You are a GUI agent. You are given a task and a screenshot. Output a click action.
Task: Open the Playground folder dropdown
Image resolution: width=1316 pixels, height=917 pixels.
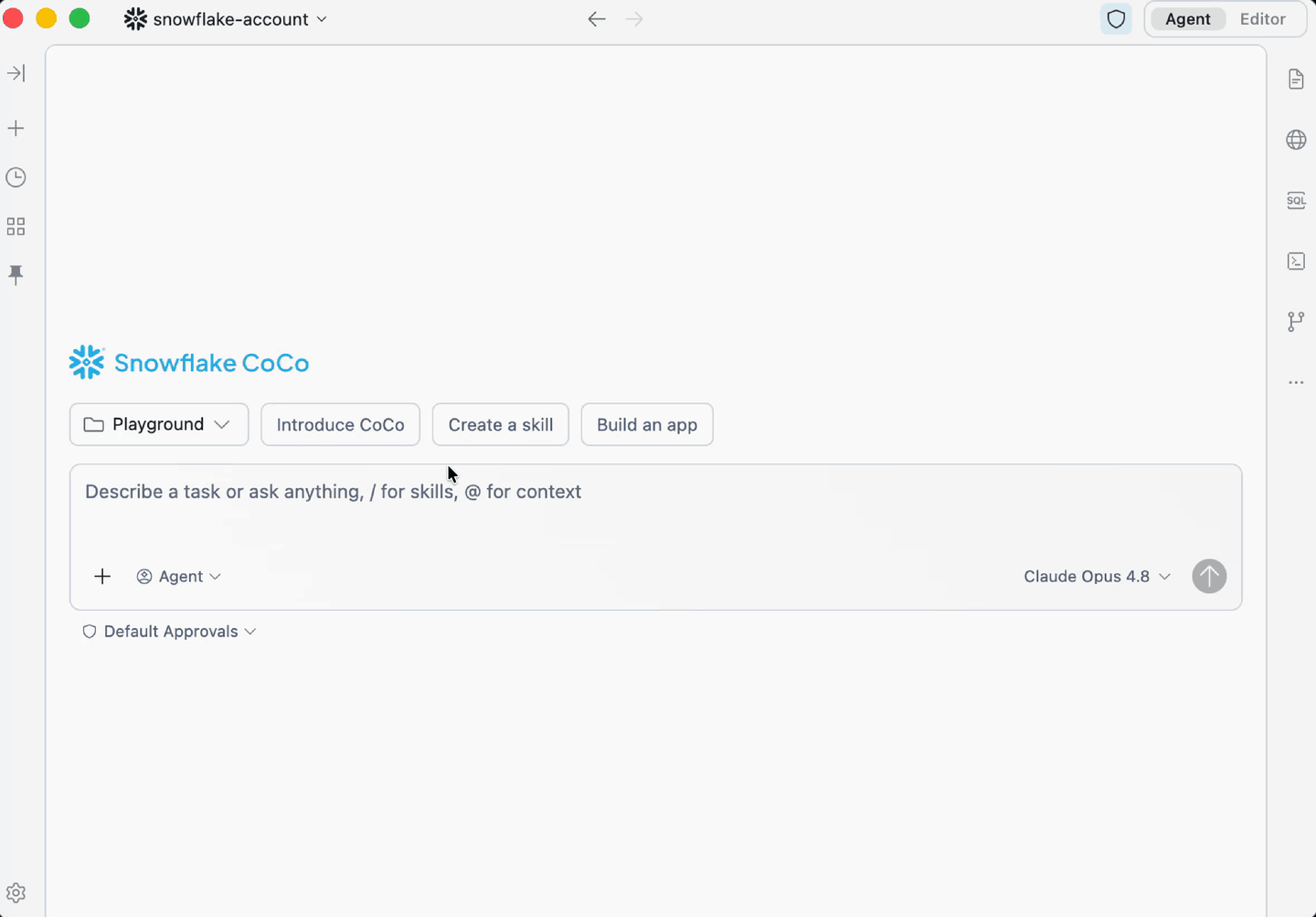click(x=159, y=424)
